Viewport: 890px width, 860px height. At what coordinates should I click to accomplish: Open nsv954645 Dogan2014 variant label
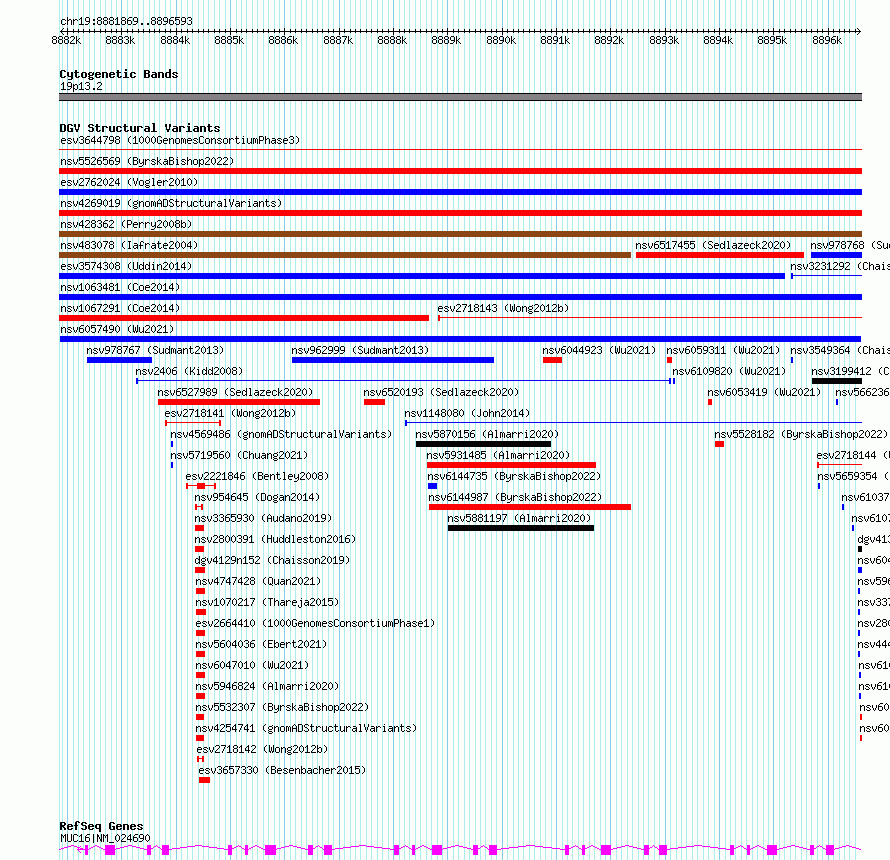(x=257, y=497)
